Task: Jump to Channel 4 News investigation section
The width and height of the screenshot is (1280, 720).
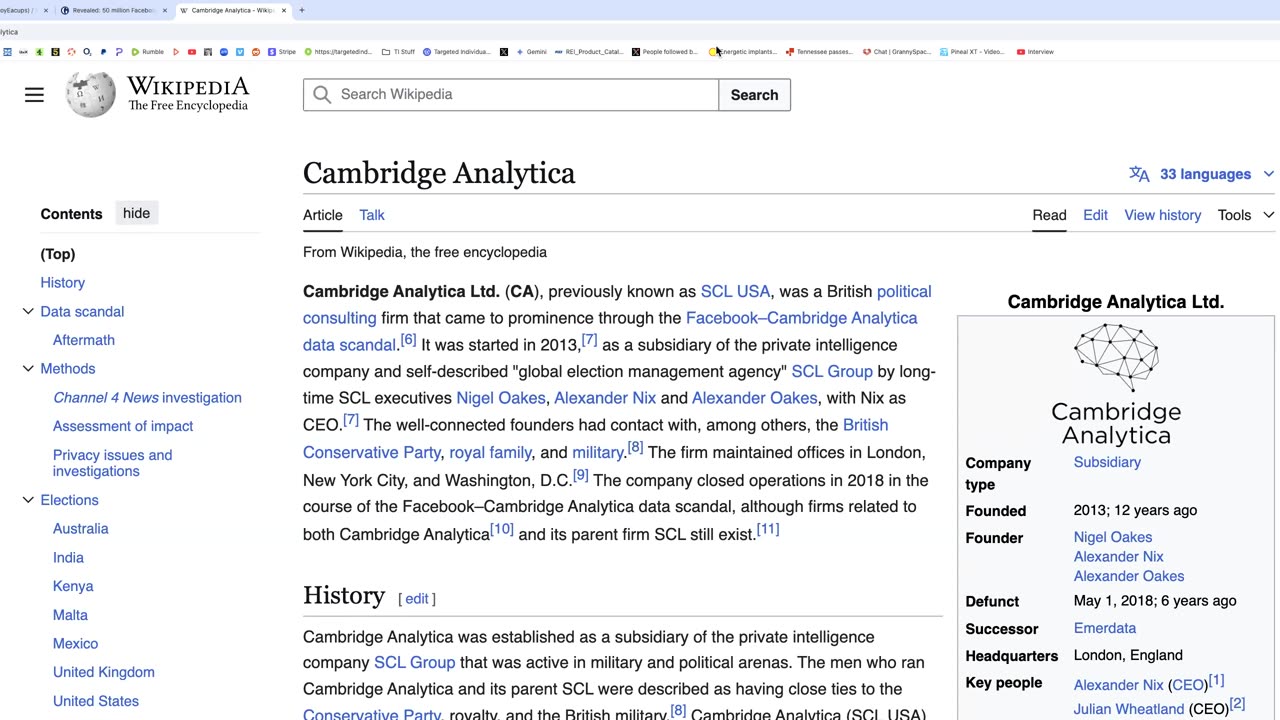Action: (147, 397)
